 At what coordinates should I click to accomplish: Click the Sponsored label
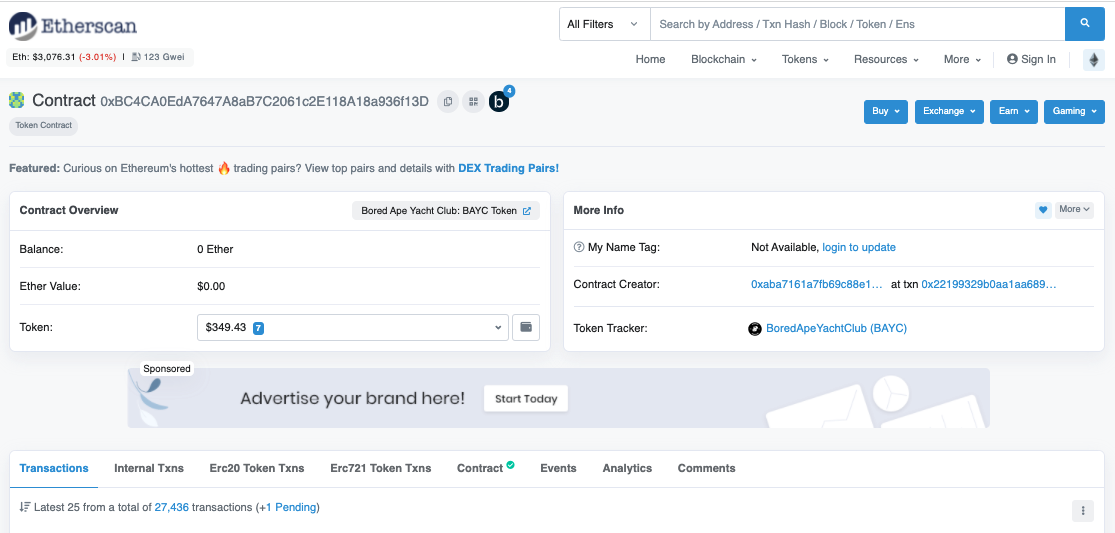click(167, 369)
